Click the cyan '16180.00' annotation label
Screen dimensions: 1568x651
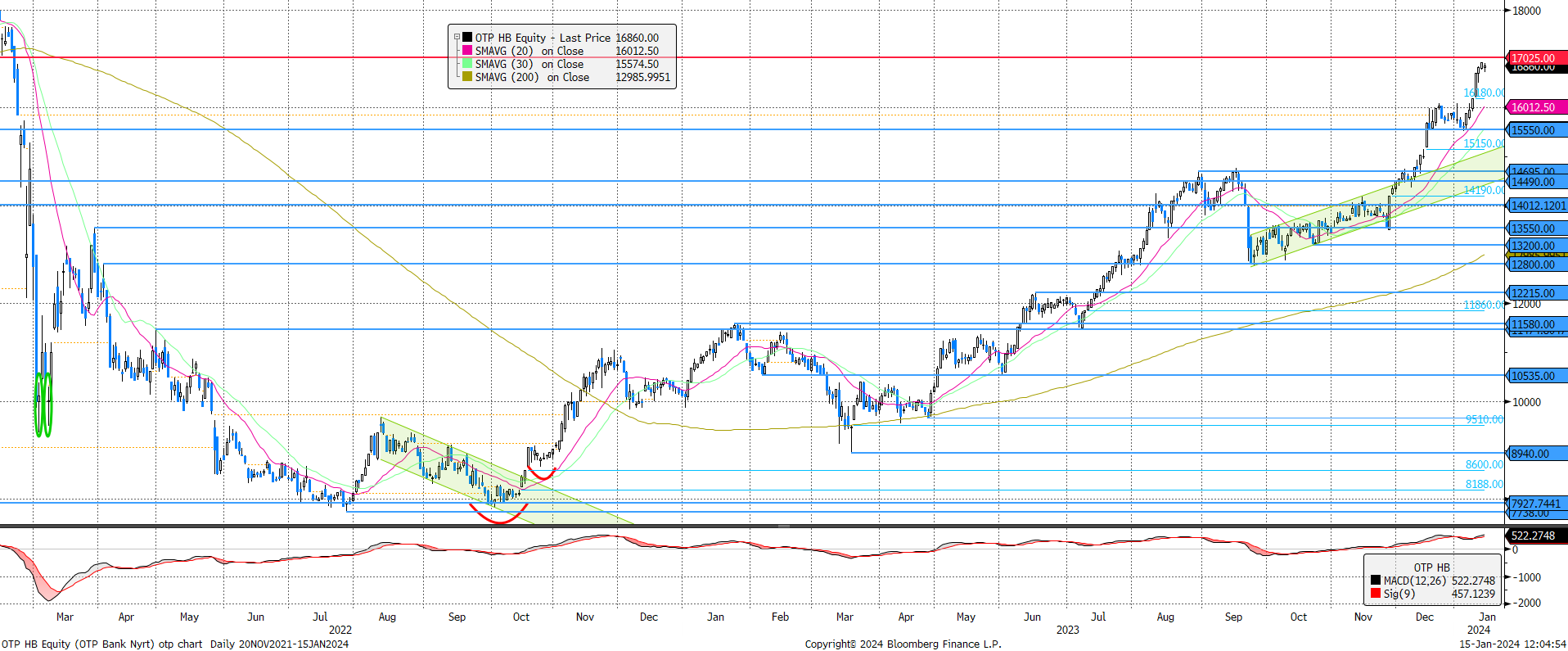click(x=1484, y=93)
